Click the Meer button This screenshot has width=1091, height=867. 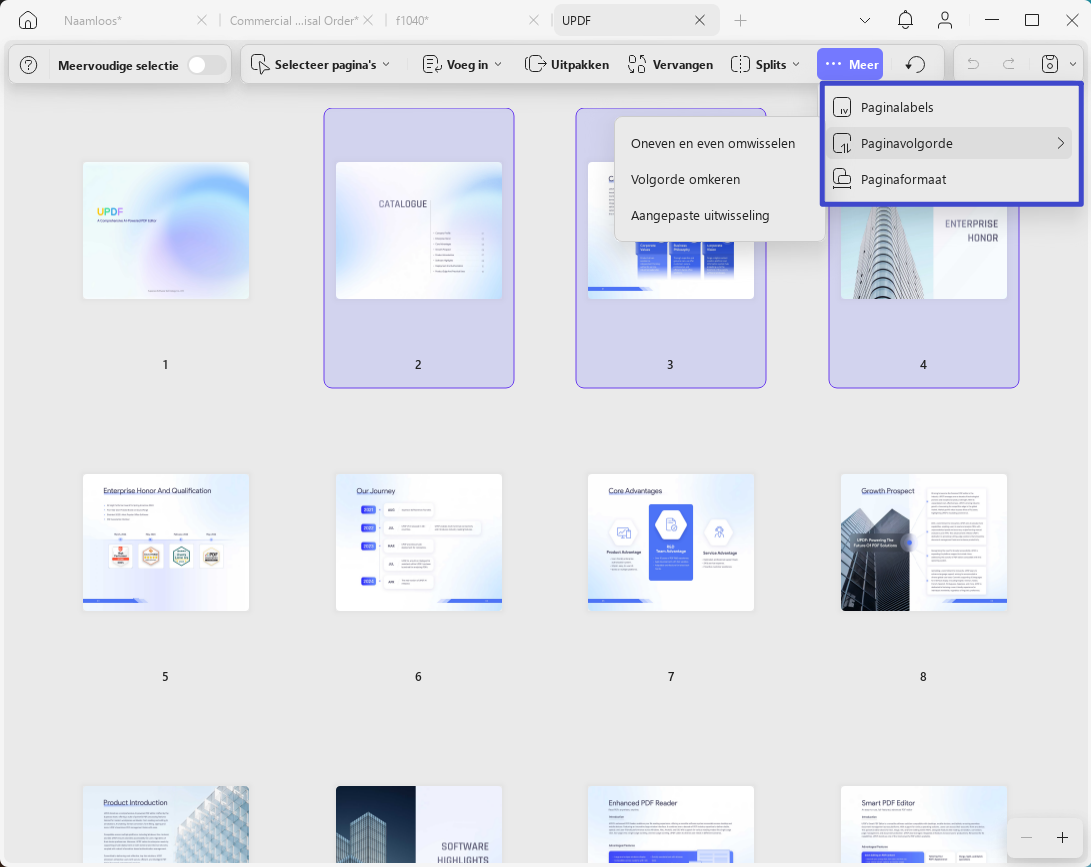click(x=850, y=65)
